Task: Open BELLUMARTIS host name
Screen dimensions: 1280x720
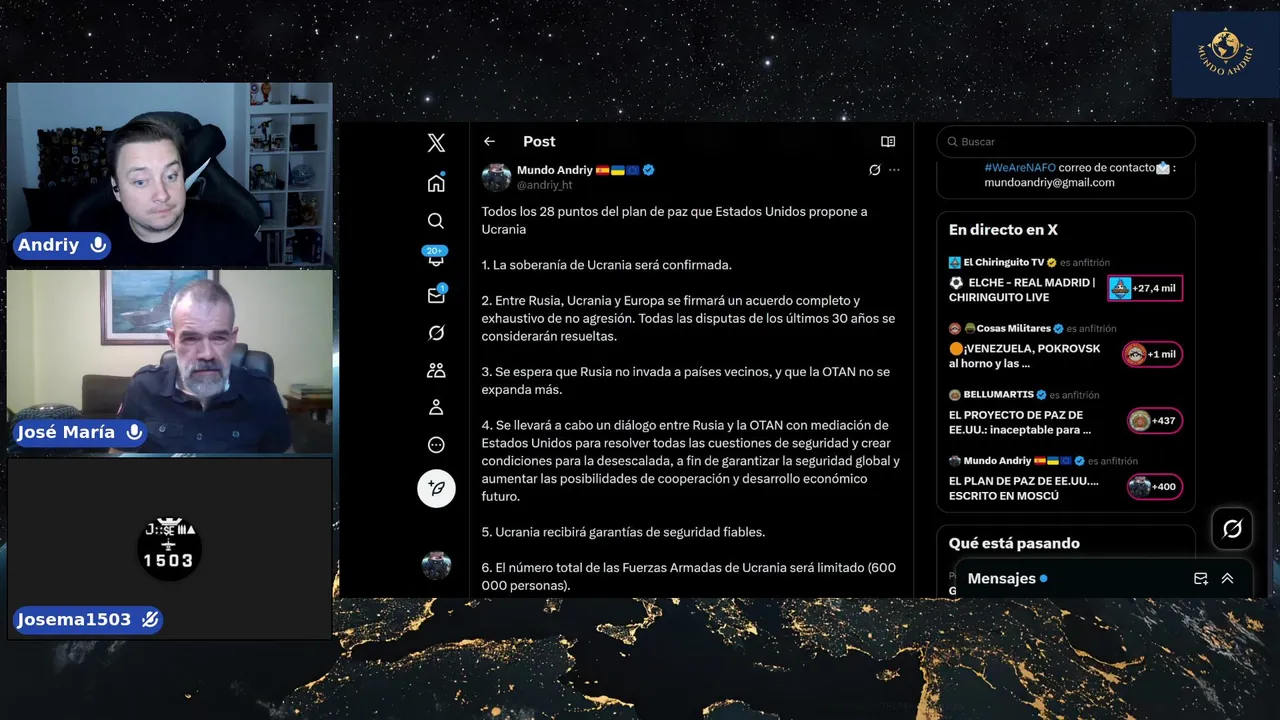Action: tap(999, 395)
